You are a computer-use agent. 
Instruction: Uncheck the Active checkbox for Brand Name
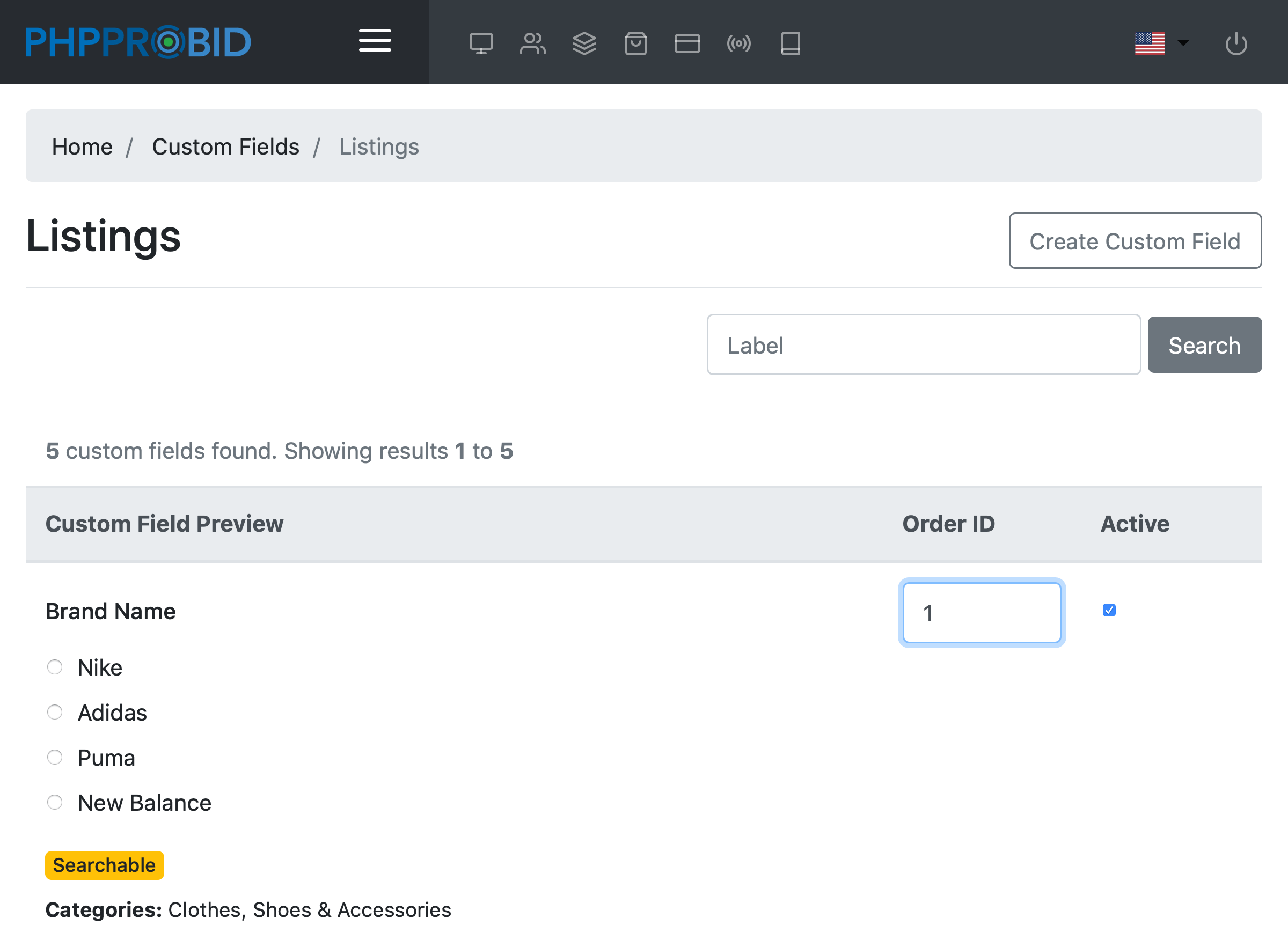click(x=1109, y=610)
